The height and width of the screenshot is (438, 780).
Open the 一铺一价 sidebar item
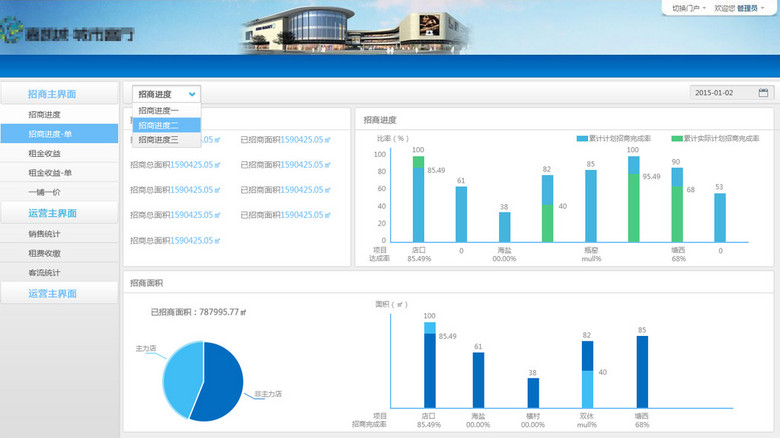44,192
